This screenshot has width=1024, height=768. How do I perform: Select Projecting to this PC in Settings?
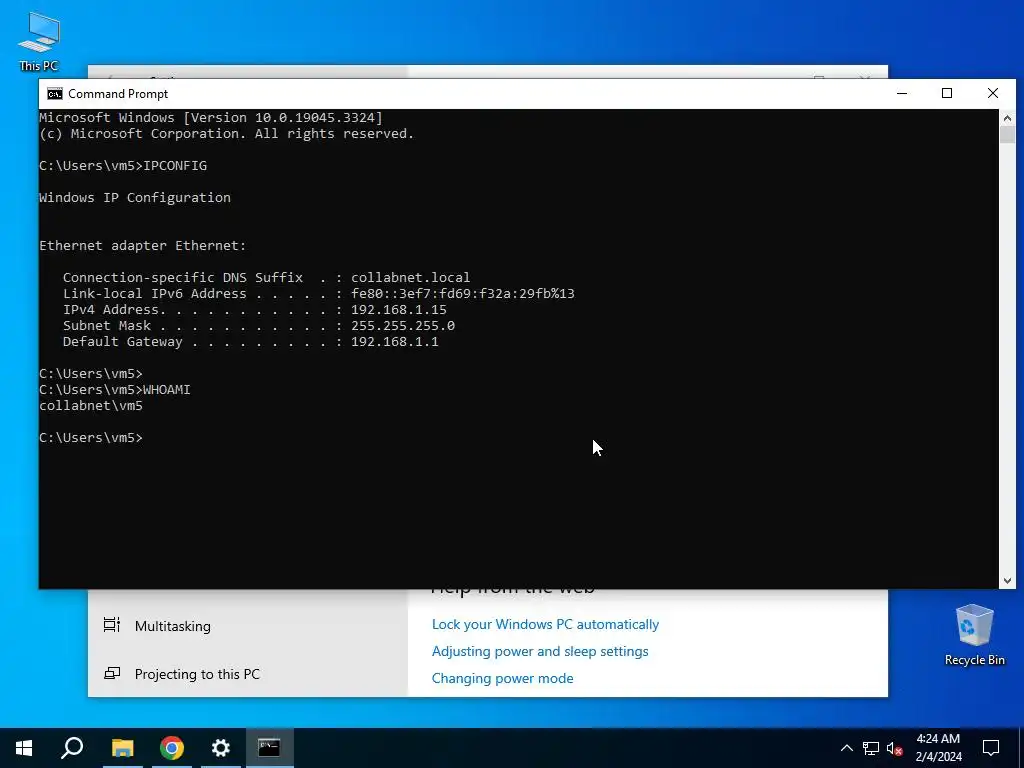197,674
